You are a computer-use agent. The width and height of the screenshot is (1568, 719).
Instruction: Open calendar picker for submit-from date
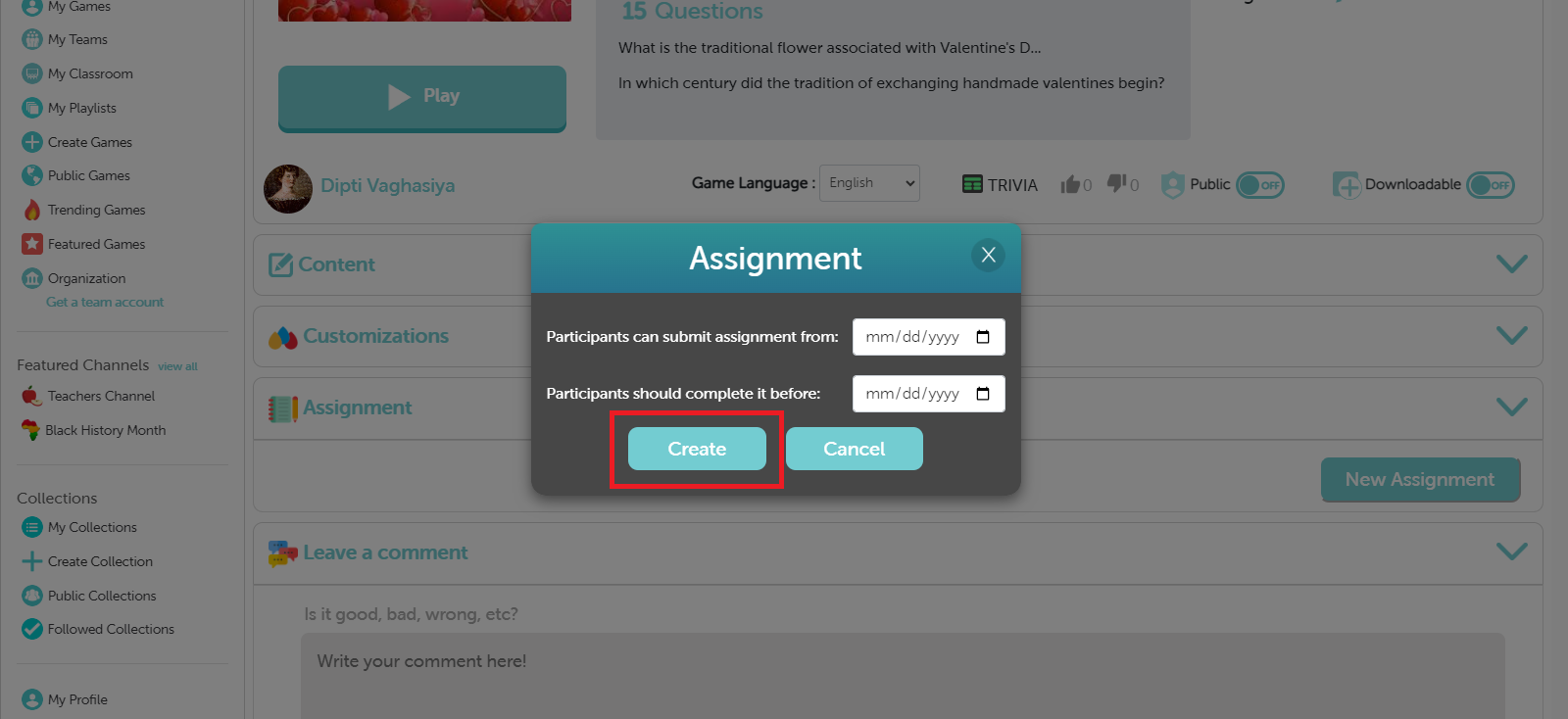point(983,337)
